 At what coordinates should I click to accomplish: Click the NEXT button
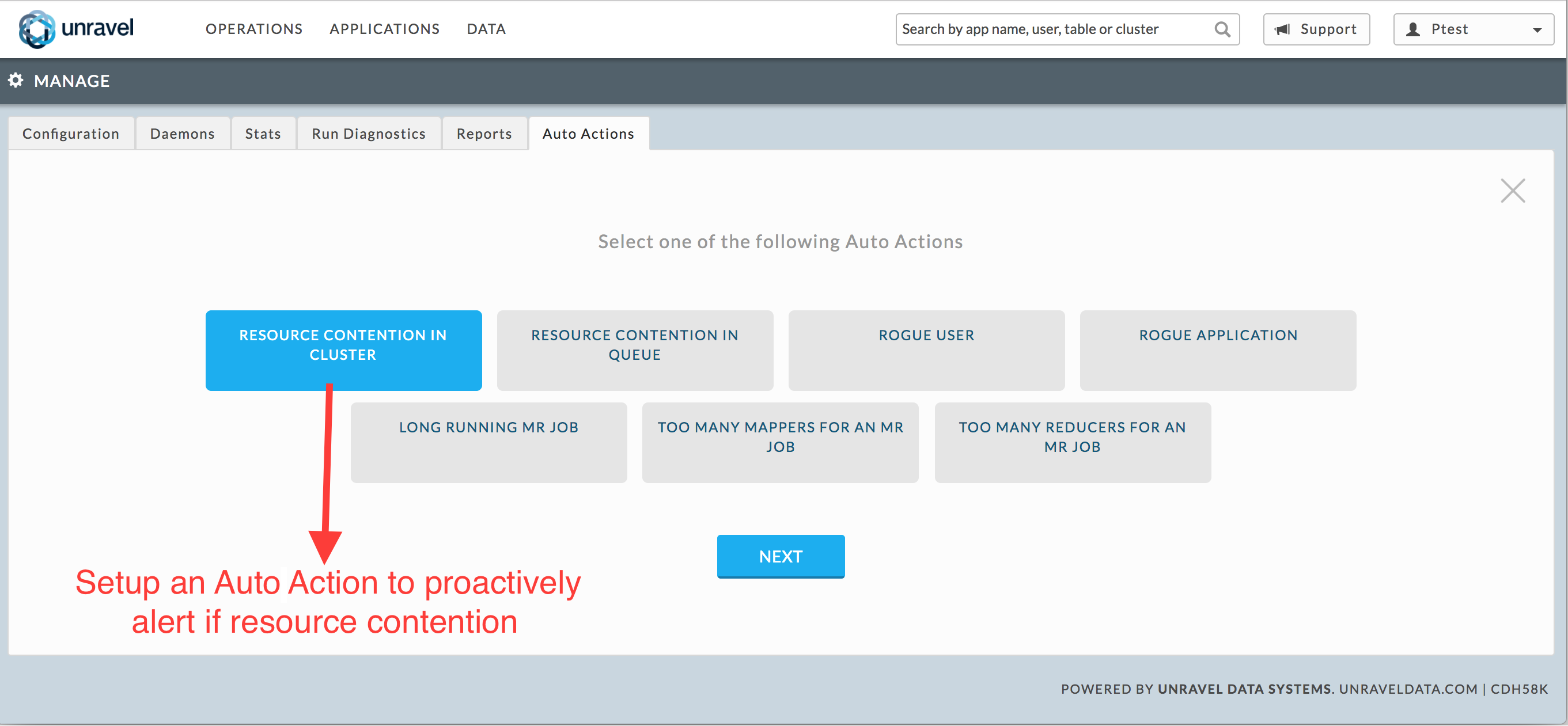pyautogui.click(x=781, y=556)
